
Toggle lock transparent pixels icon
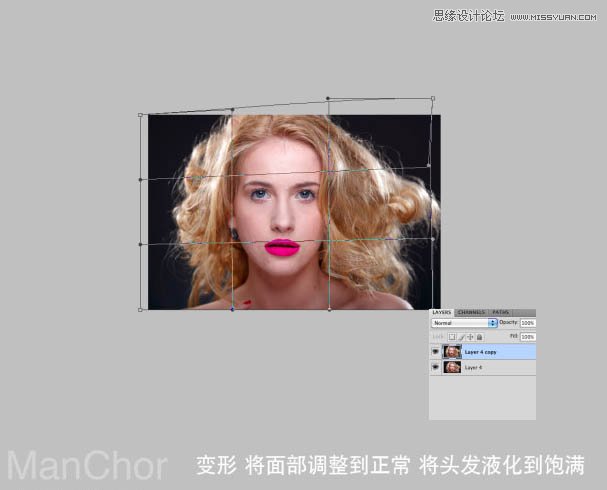[452, 337]
